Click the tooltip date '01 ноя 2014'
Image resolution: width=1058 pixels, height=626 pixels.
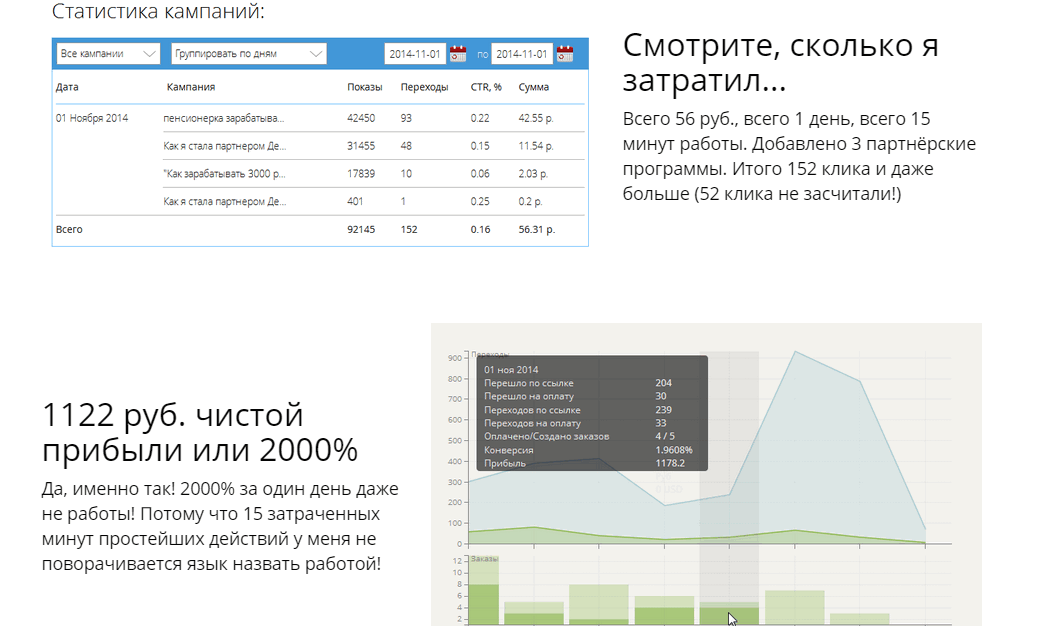511,370
